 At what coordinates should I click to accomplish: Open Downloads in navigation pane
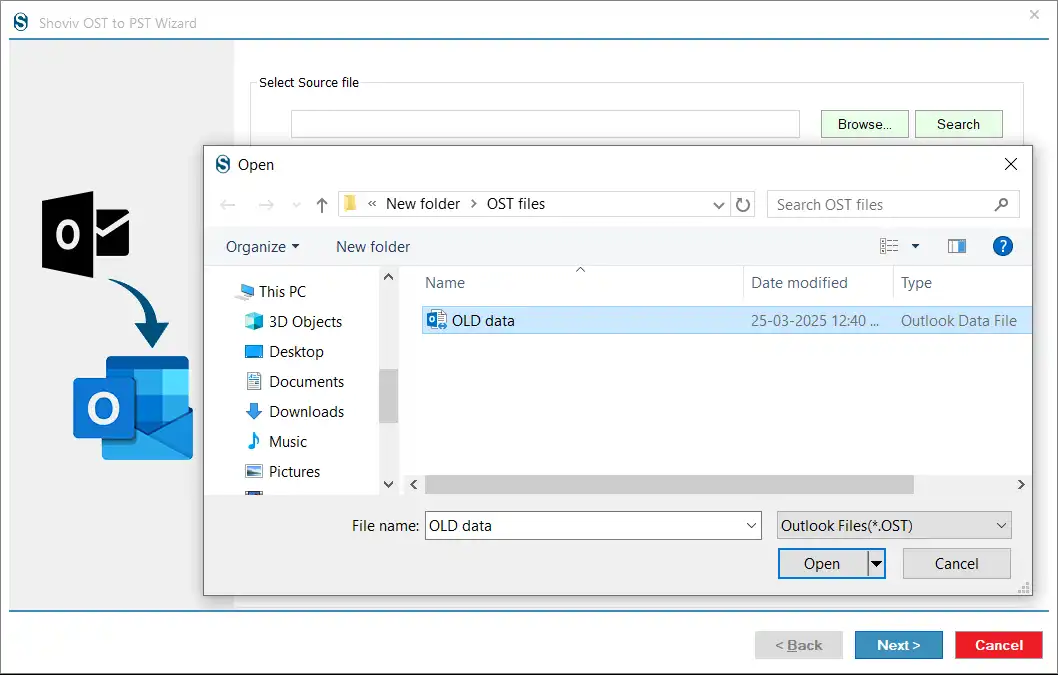(x=294, y=412)
